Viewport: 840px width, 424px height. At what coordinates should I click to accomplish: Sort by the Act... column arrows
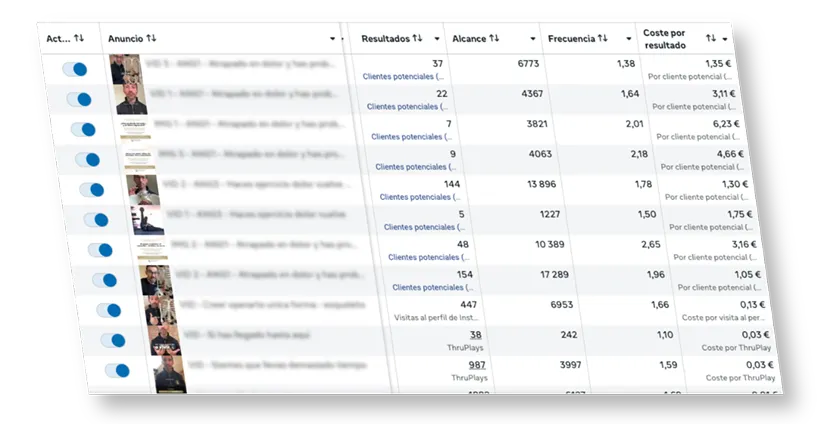click(79, 38)
